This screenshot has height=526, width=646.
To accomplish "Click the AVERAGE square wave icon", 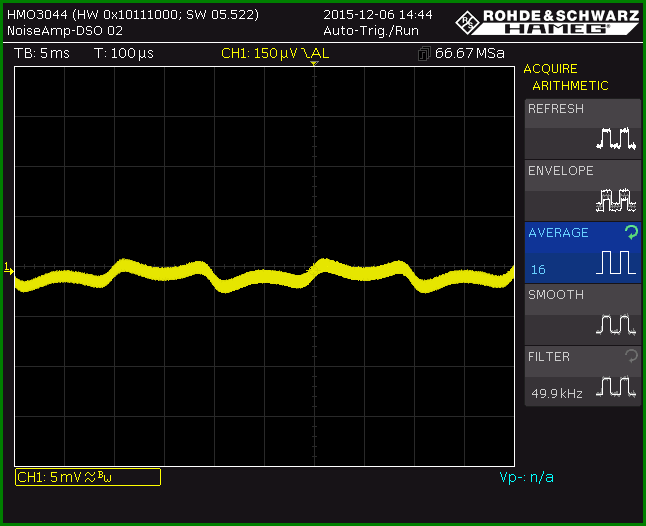I will click(616, 262).
